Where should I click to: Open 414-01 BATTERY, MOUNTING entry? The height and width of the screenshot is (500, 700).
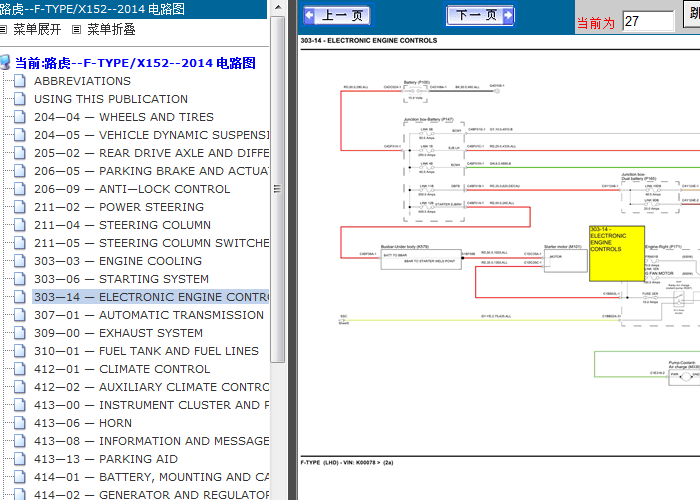click(152, 477)
